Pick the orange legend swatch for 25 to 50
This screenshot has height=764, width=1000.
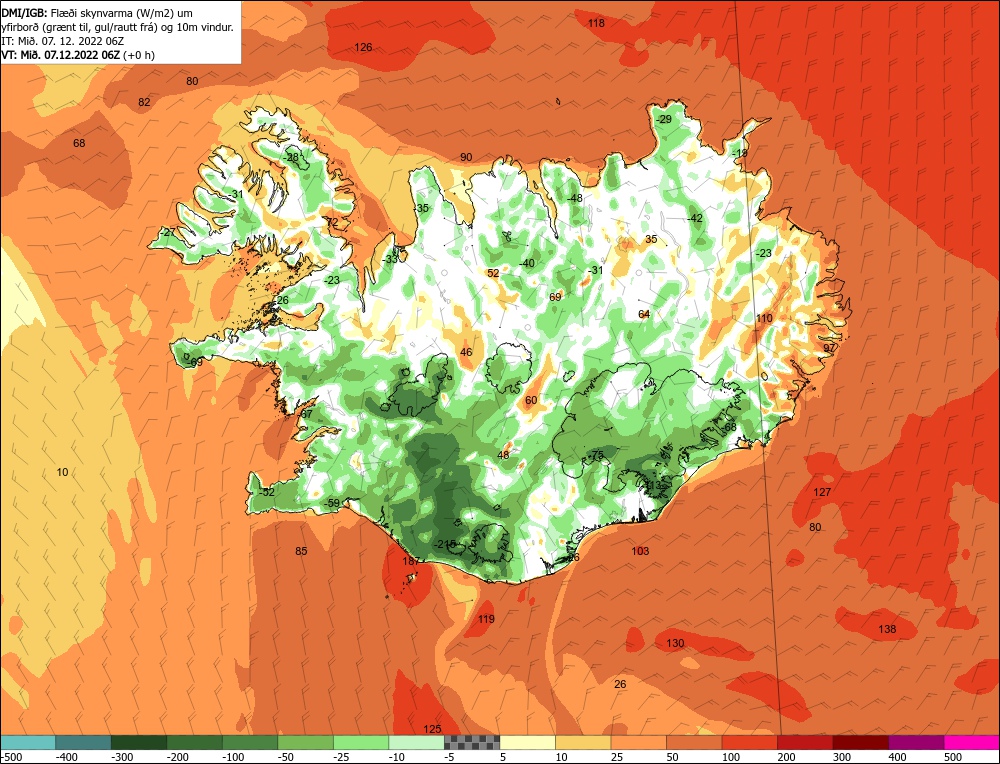pyautogui.click(x=638, y=742)
